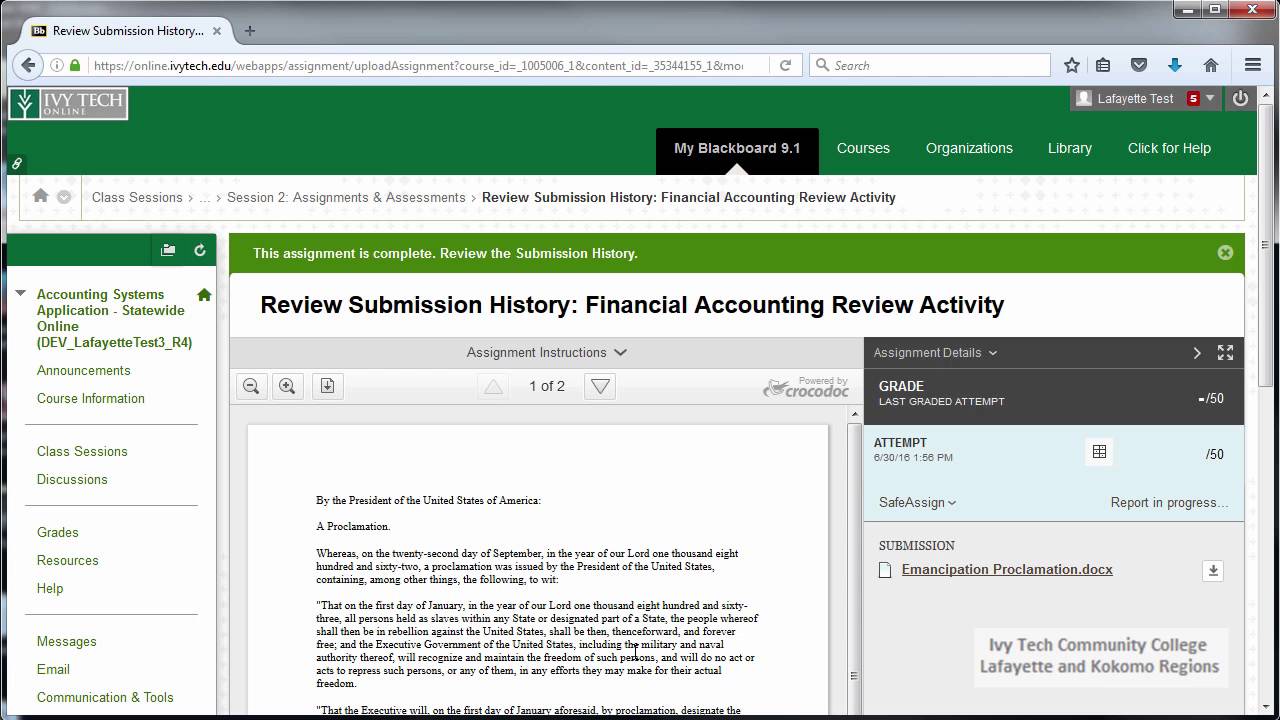Image resolution: width=1280 pixels, height=720 pixels.
Task: Open the rubric grid icon in Attempt
Action: 1099,452
